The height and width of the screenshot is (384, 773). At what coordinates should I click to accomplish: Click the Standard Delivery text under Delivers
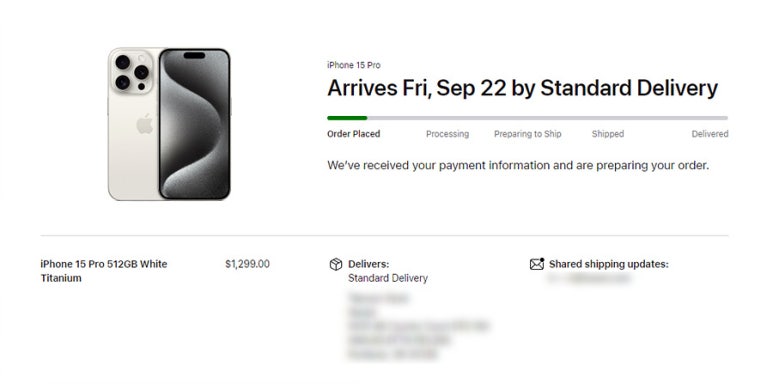point(387,278)
